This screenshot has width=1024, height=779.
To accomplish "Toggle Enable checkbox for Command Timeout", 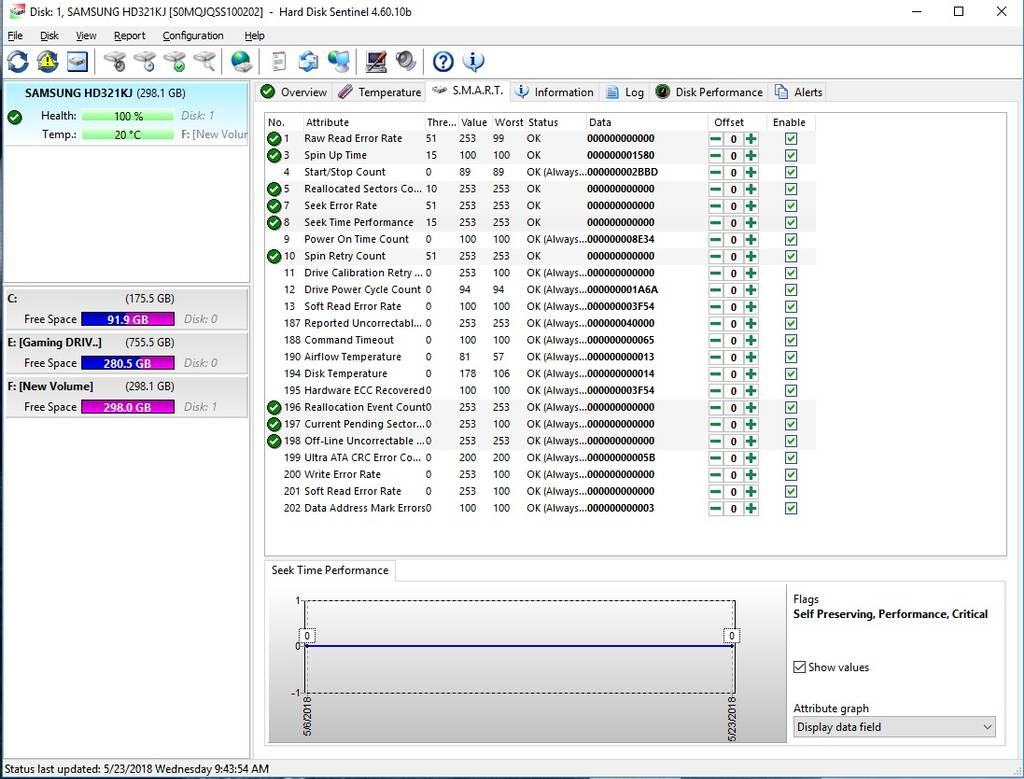I will coord(791,340).
